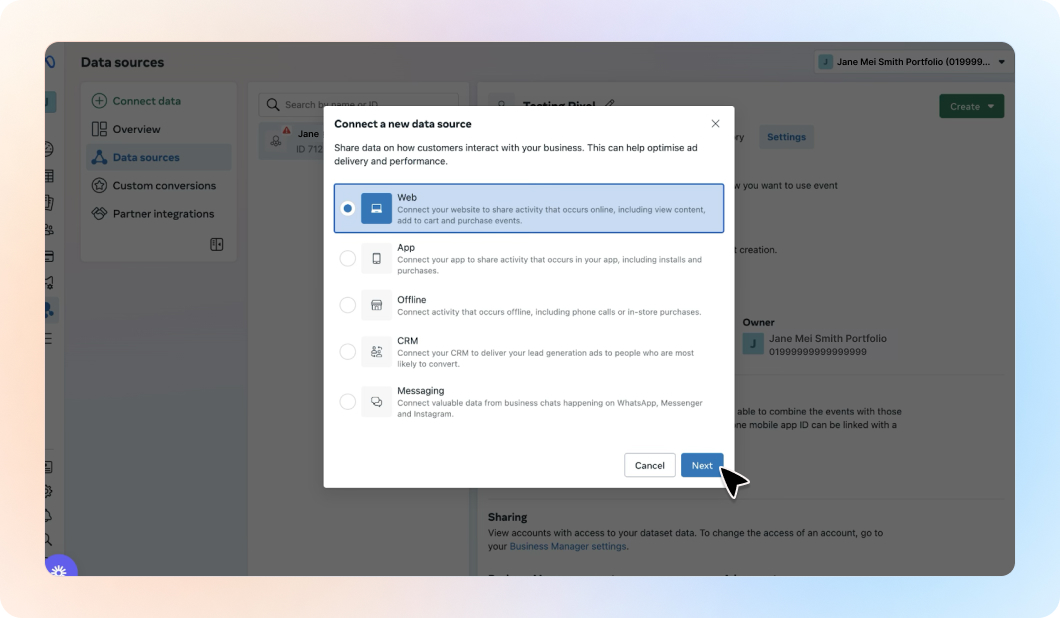1060x618 pixels.
Task: Open Custom conversions in the sidebar
Action: coord(159,185)
